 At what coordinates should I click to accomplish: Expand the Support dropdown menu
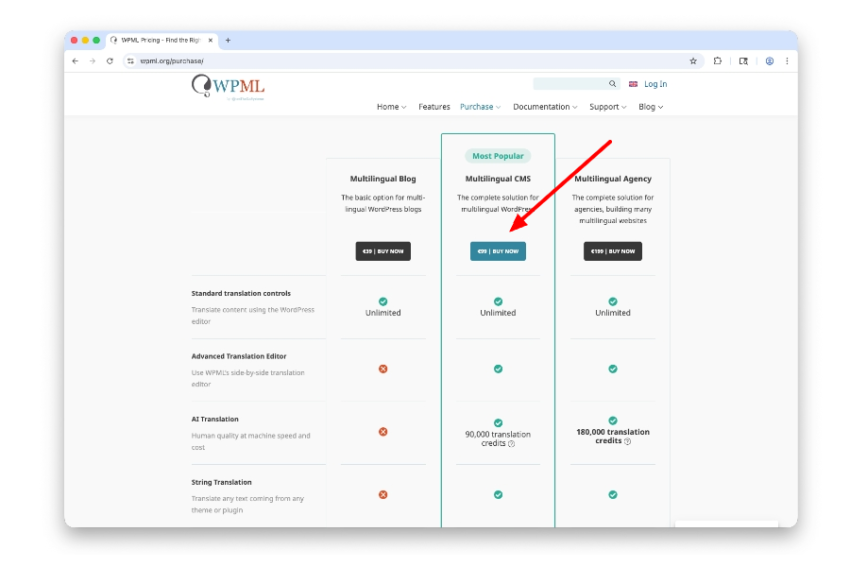607,107
